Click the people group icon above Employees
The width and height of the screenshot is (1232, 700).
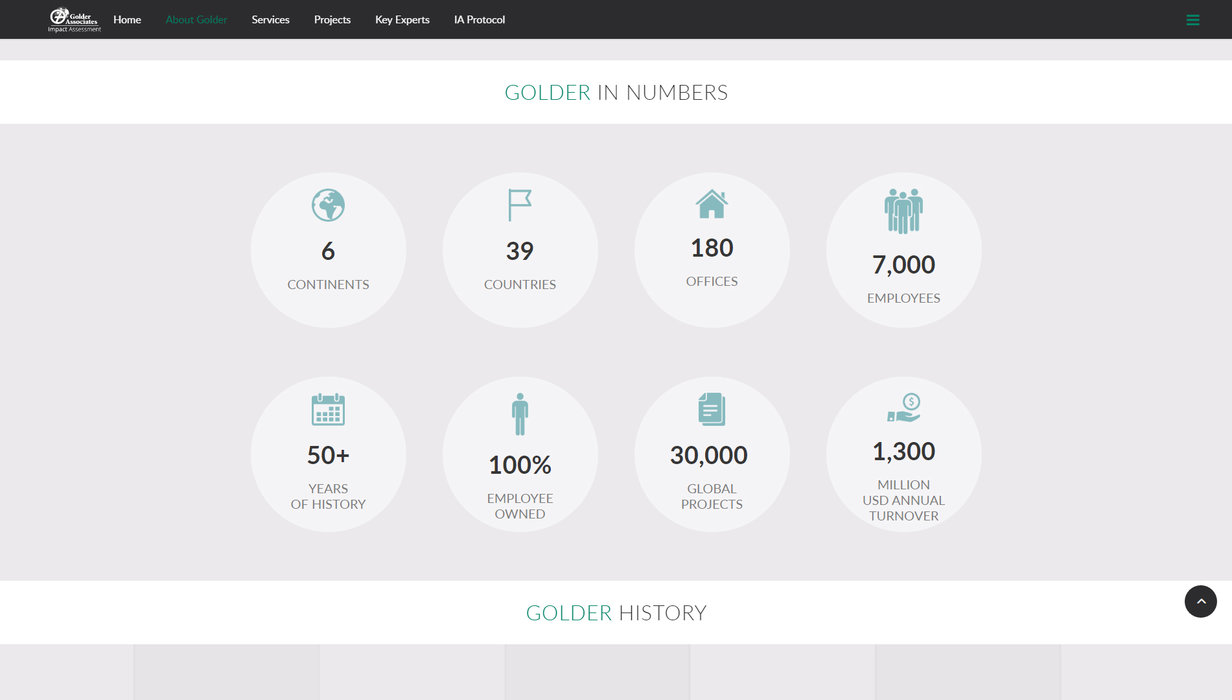click(x=903, y=211)
